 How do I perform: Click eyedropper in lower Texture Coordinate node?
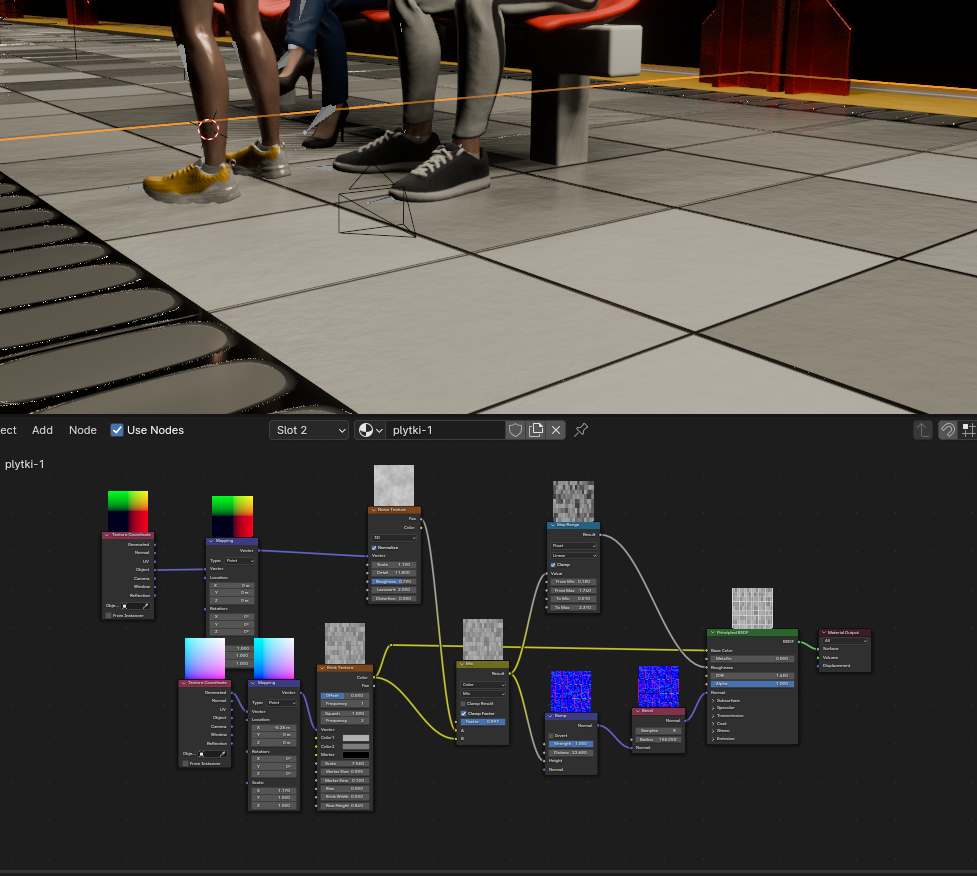coord(222,753)
